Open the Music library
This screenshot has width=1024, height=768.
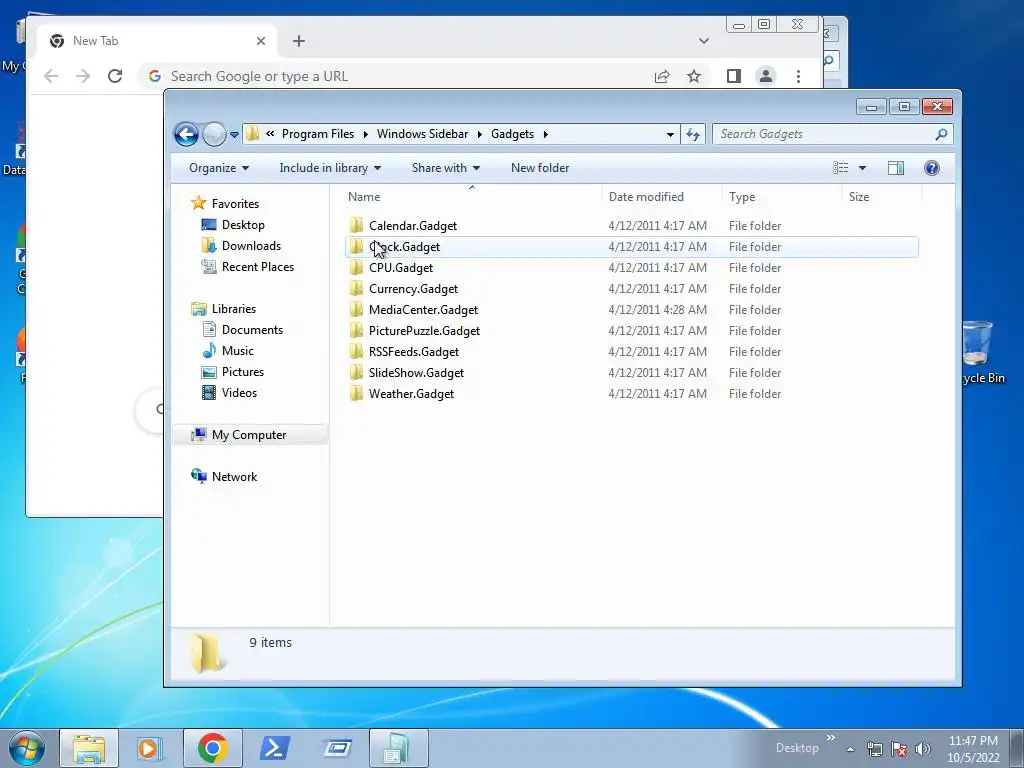tap(228, 351)
